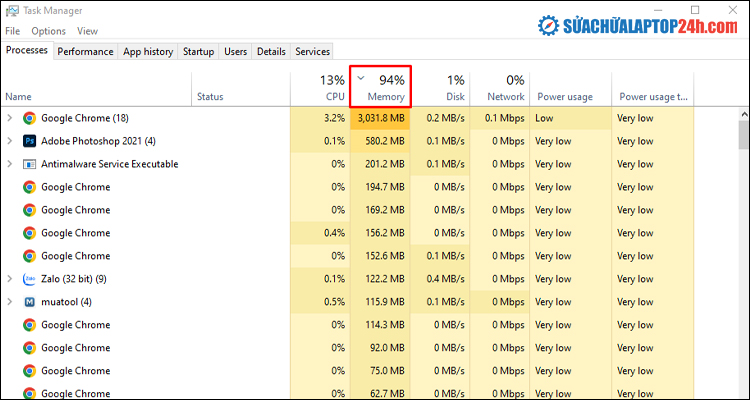Click the Antimalware Service Executable icon

coord(30,164)
